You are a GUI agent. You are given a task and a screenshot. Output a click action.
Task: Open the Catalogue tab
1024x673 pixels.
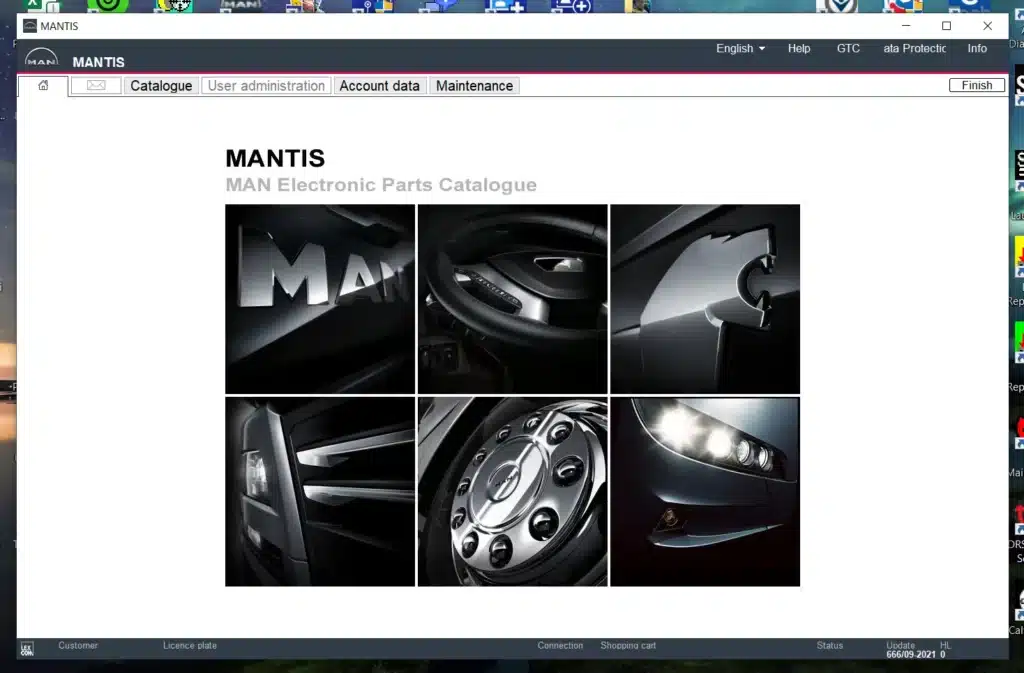(x=161, y=86)
